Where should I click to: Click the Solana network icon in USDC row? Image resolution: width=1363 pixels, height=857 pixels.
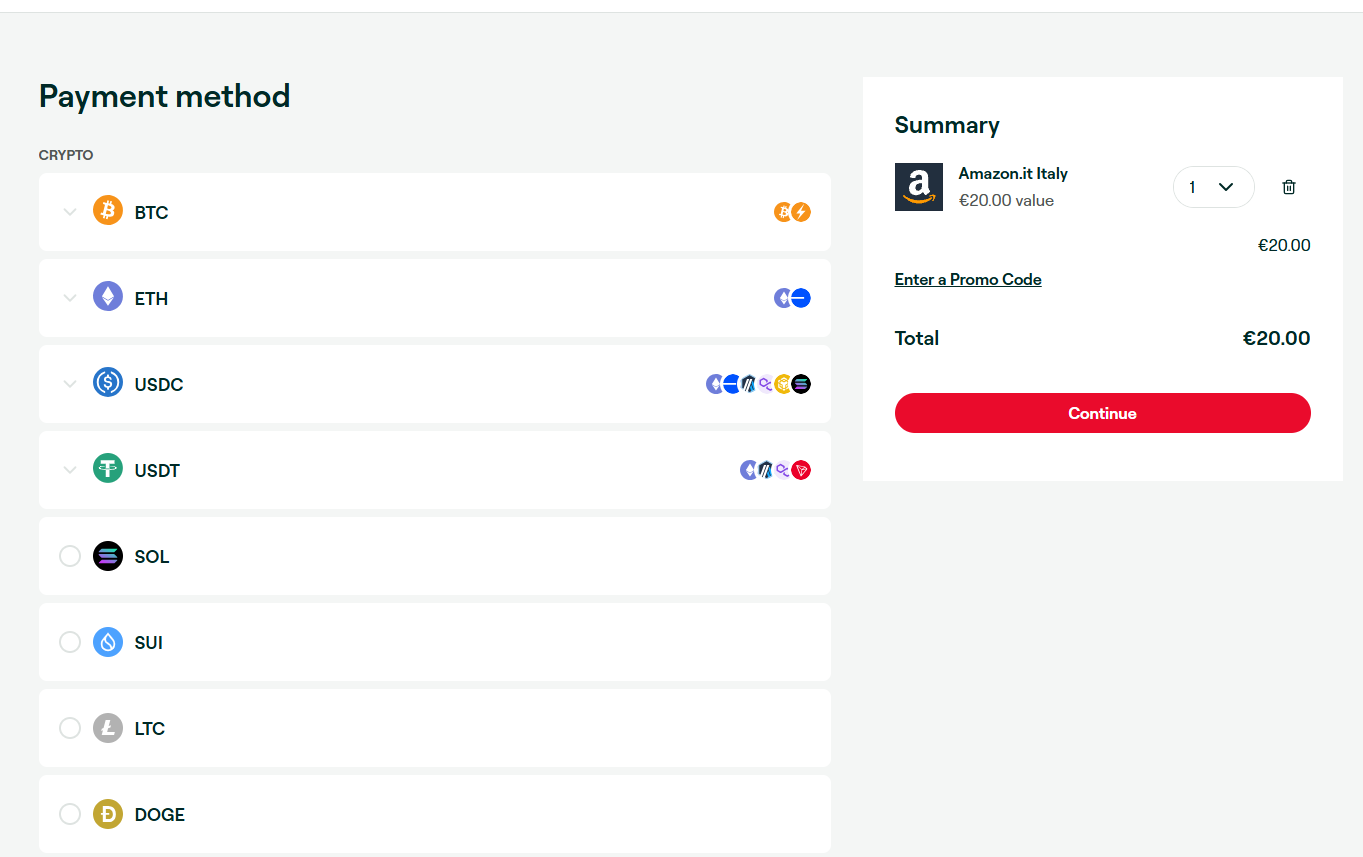(x=801, y=384)
